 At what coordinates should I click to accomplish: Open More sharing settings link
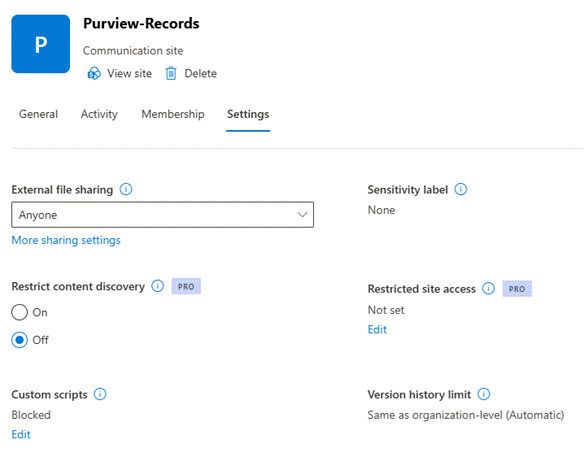tap(66, 240)
